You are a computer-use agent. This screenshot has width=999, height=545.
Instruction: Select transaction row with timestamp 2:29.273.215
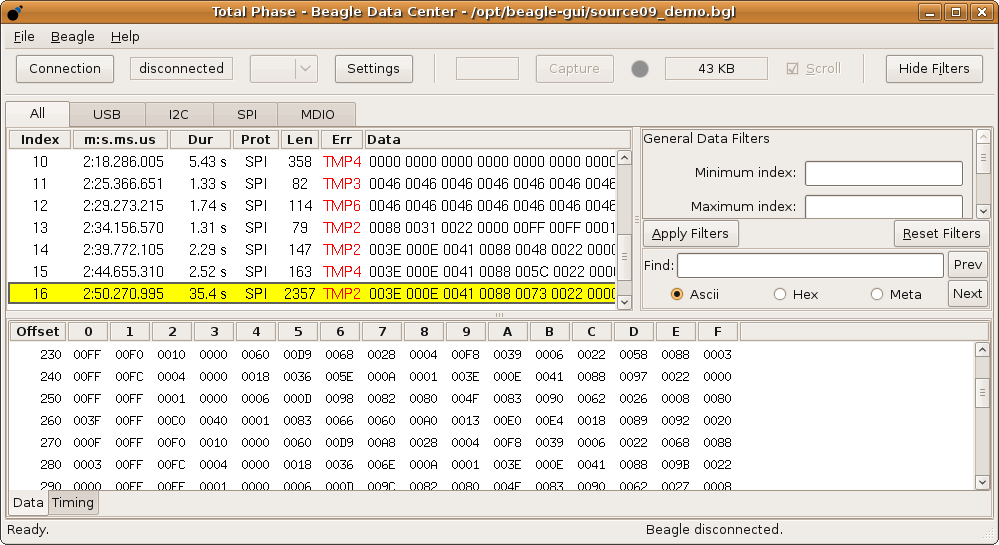(312, 206)
